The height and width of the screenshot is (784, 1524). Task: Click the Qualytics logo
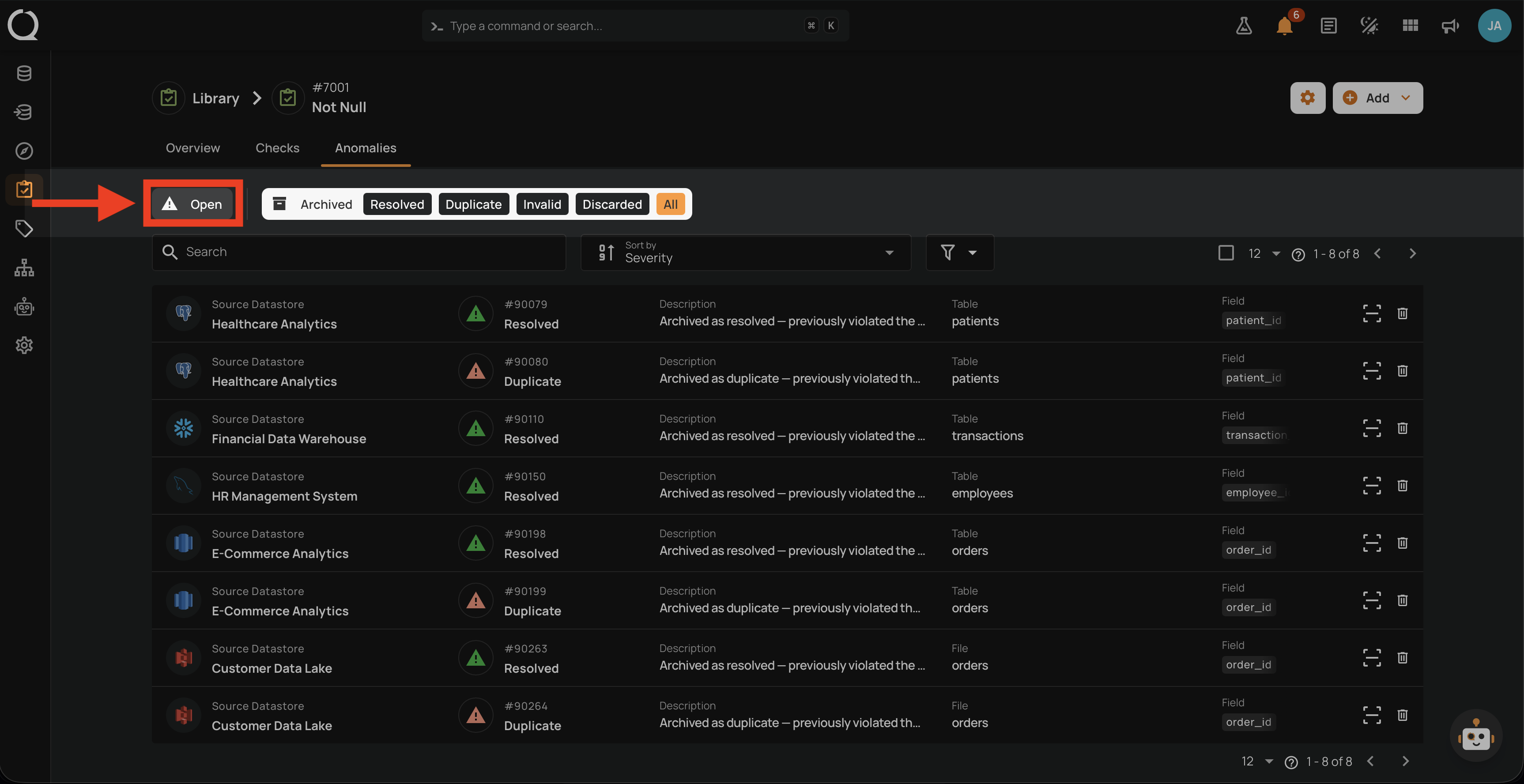[23, 25]
